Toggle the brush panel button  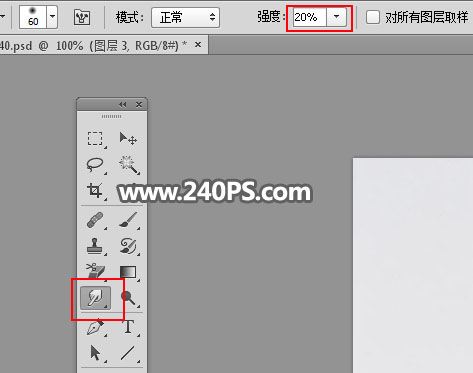point(82,17)
